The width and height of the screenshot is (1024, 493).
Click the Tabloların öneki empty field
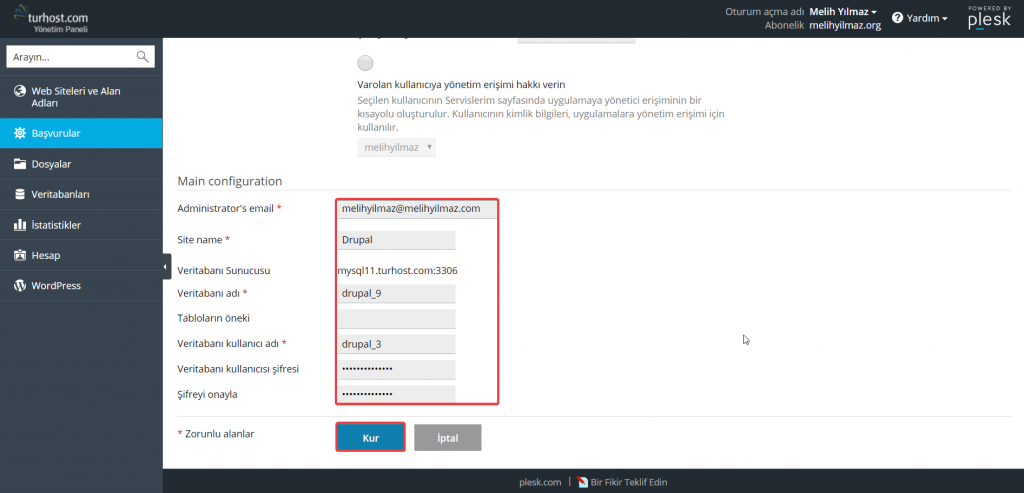[x=396, y=318]
